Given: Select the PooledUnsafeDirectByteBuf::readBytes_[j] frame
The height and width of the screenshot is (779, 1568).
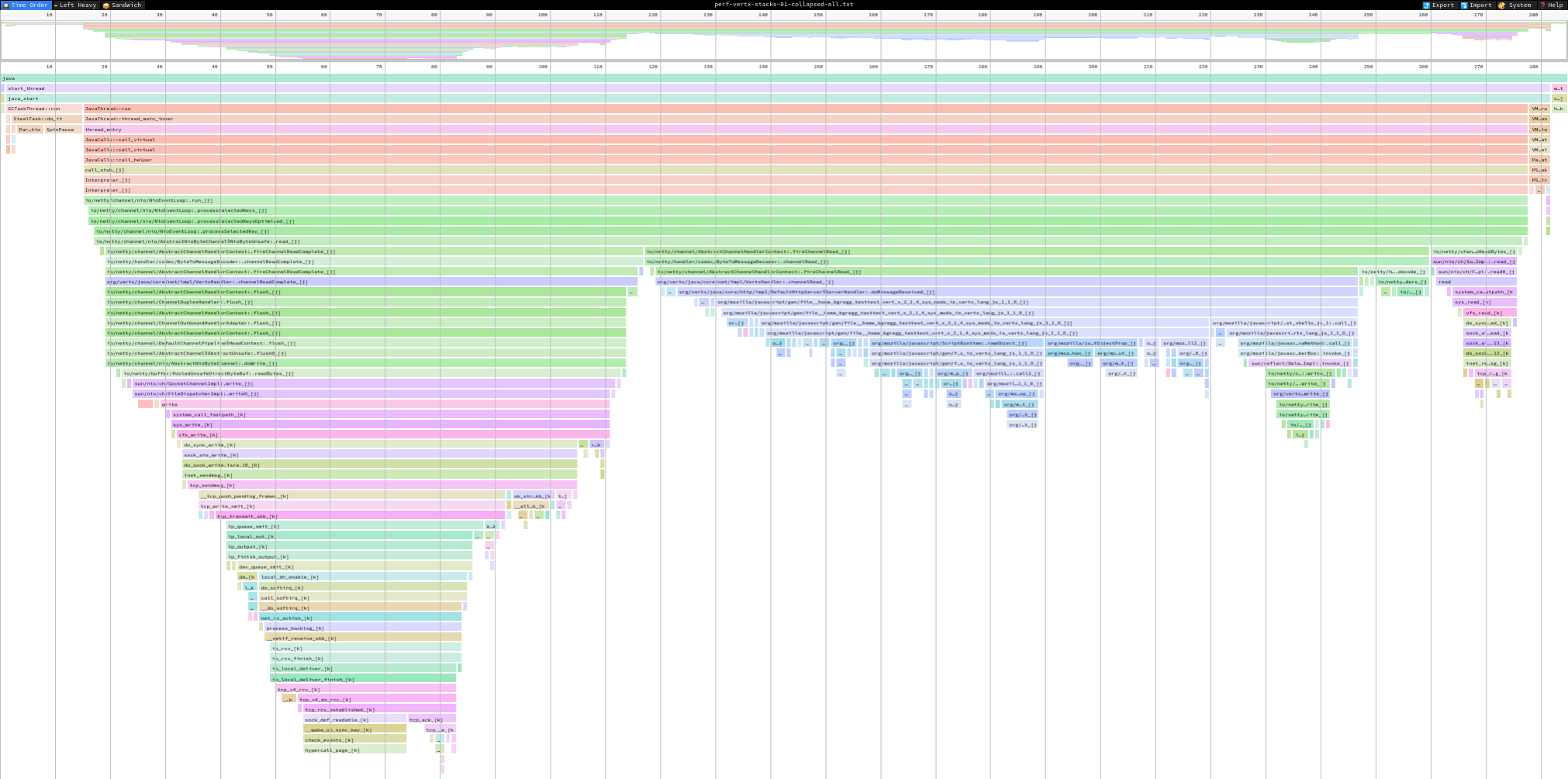Looking at the screenshot, I should pos(371,373).
